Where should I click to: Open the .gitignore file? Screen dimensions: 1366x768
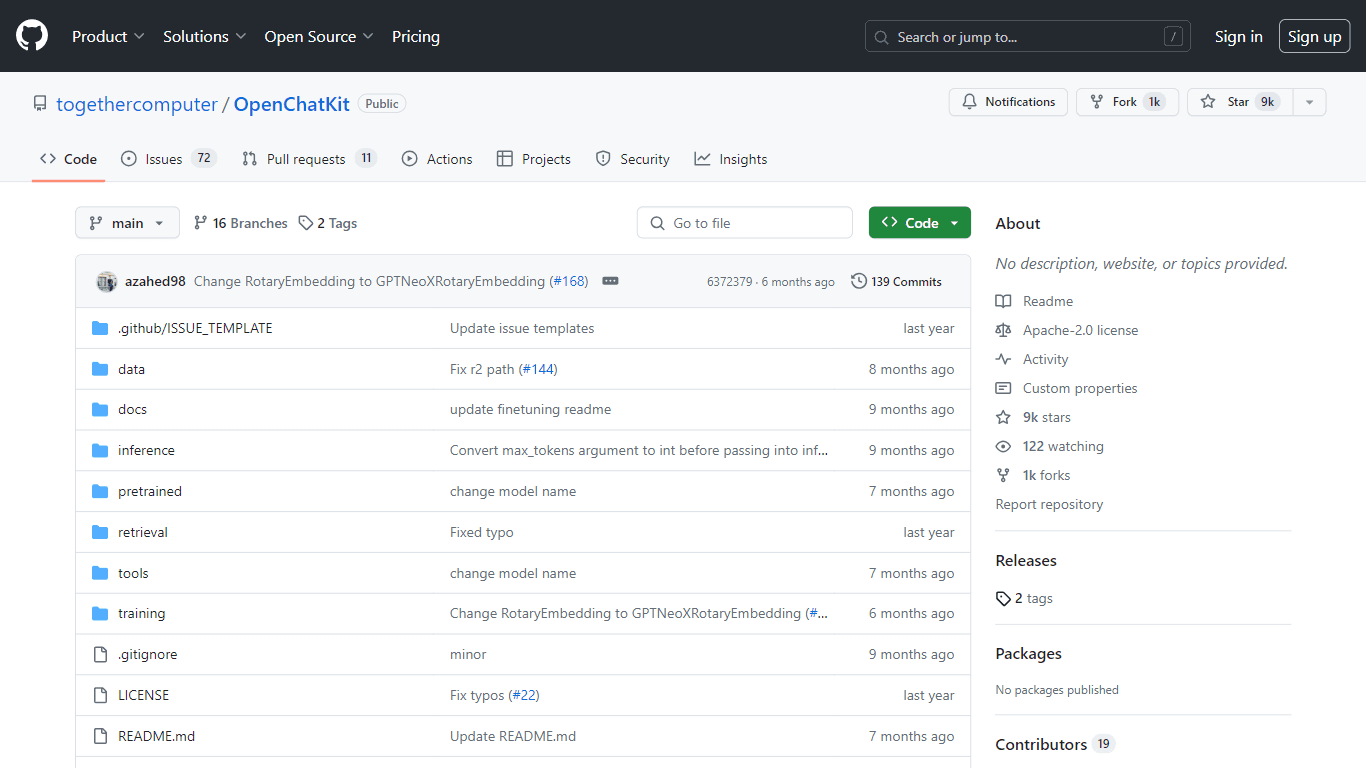[x=147, y=655]
